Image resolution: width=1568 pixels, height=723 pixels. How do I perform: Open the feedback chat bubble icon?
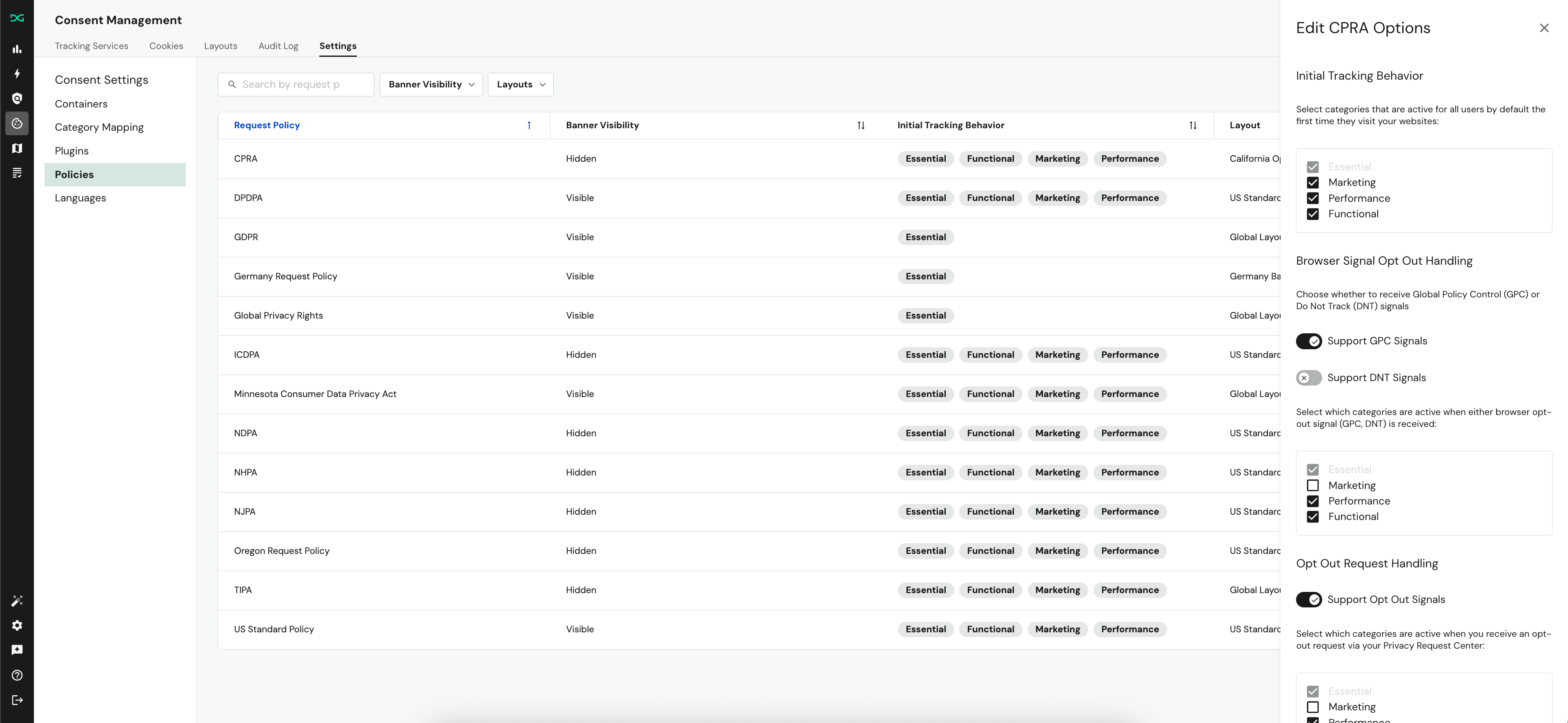[x=17, y=650]
